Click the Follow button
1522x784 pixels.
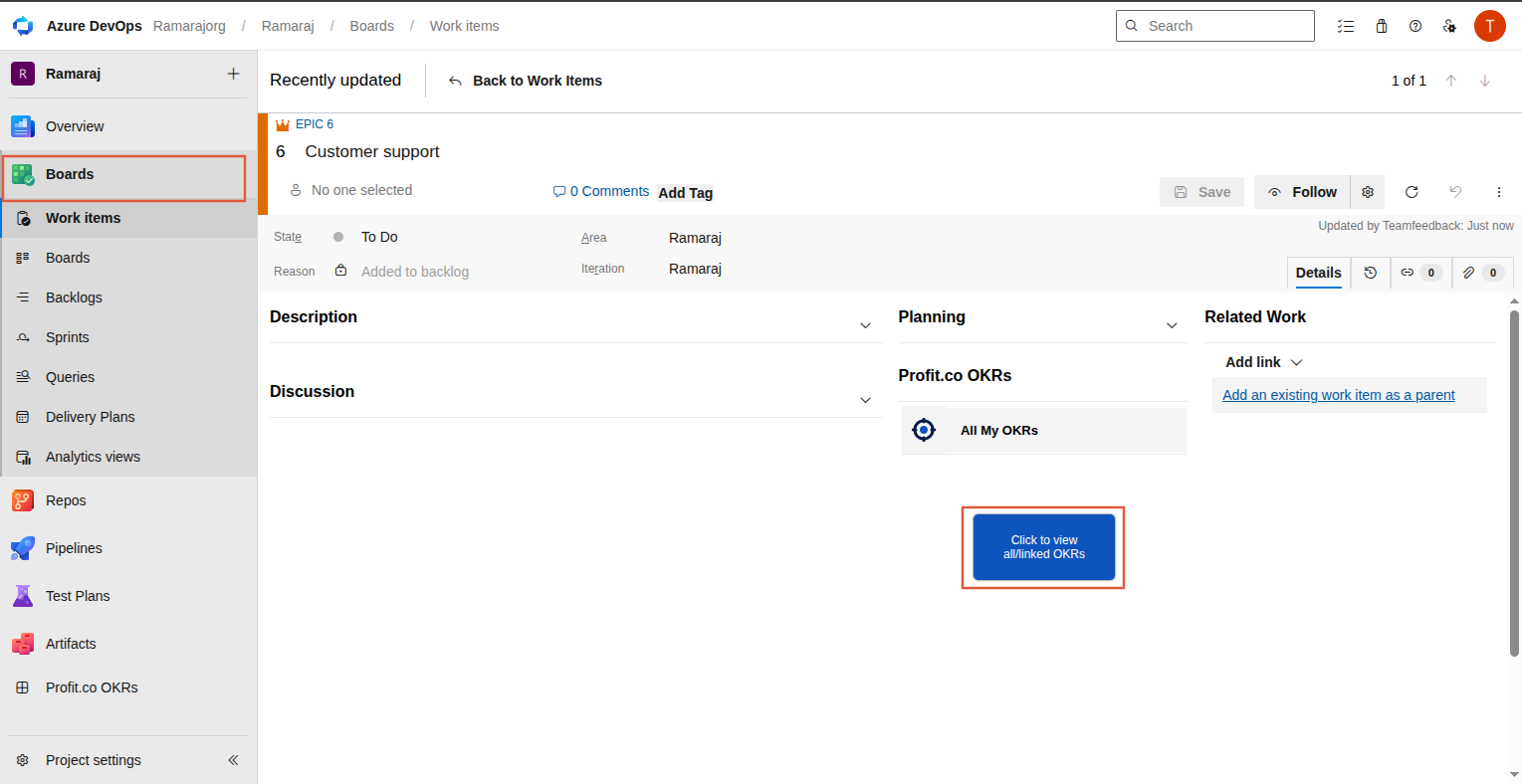1302,192
